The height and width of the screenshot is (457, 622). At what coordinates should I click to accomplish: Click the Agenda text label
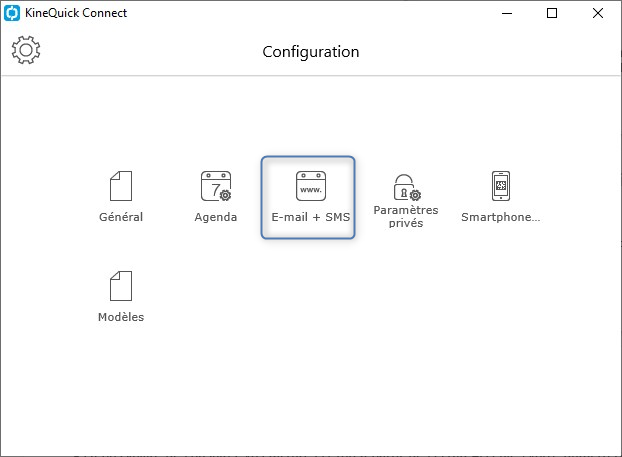click(x=216, y=217)
